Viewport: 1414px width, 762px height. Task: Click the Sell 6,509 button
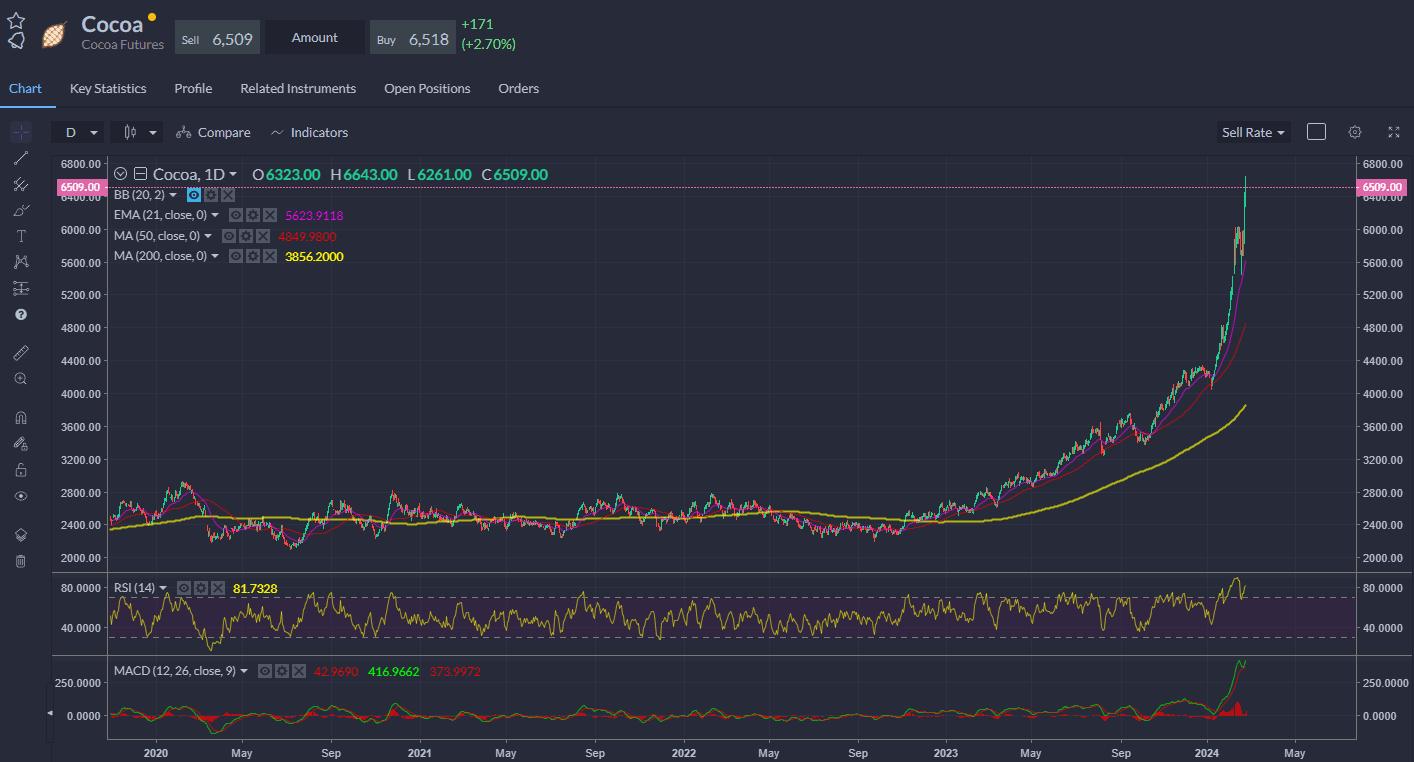pos(219,38)
